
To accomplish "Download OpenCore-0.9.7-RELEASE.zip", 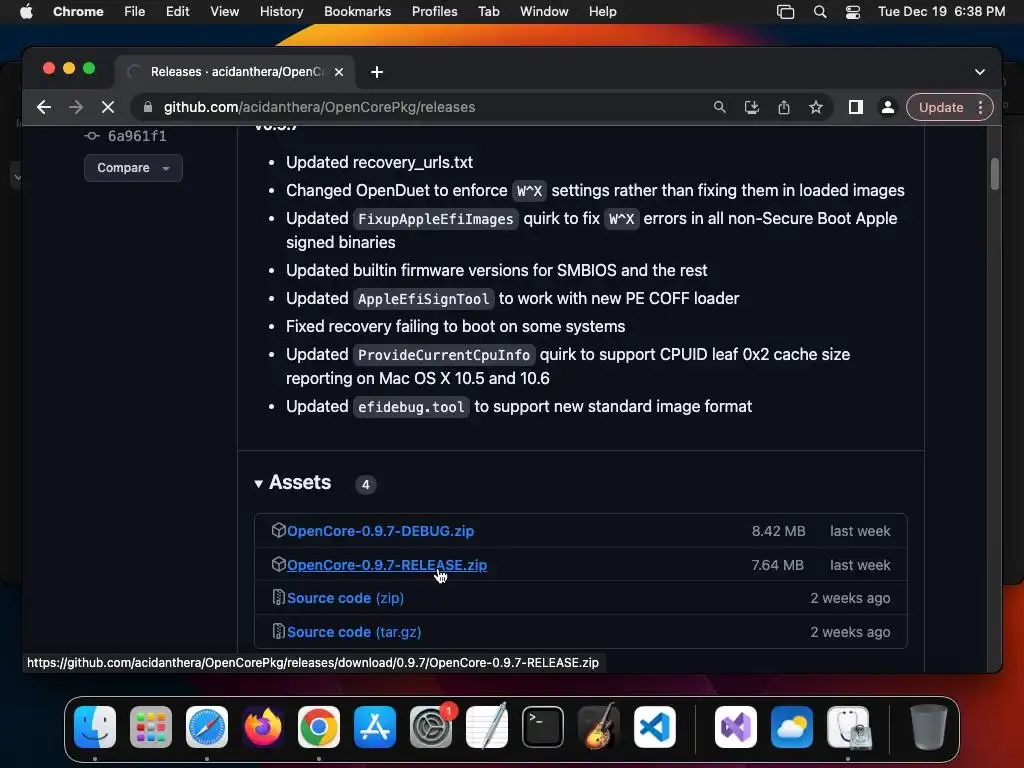I will [387, 565].
